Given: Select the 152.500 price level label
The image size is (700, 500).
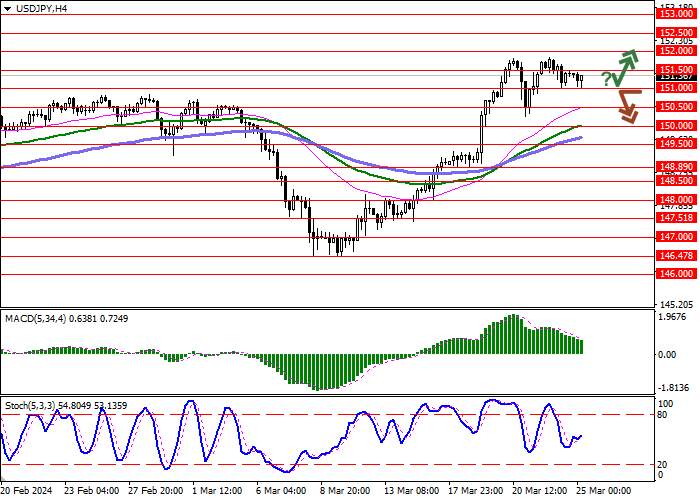Looking at the screenshot, I should (676, 33).
